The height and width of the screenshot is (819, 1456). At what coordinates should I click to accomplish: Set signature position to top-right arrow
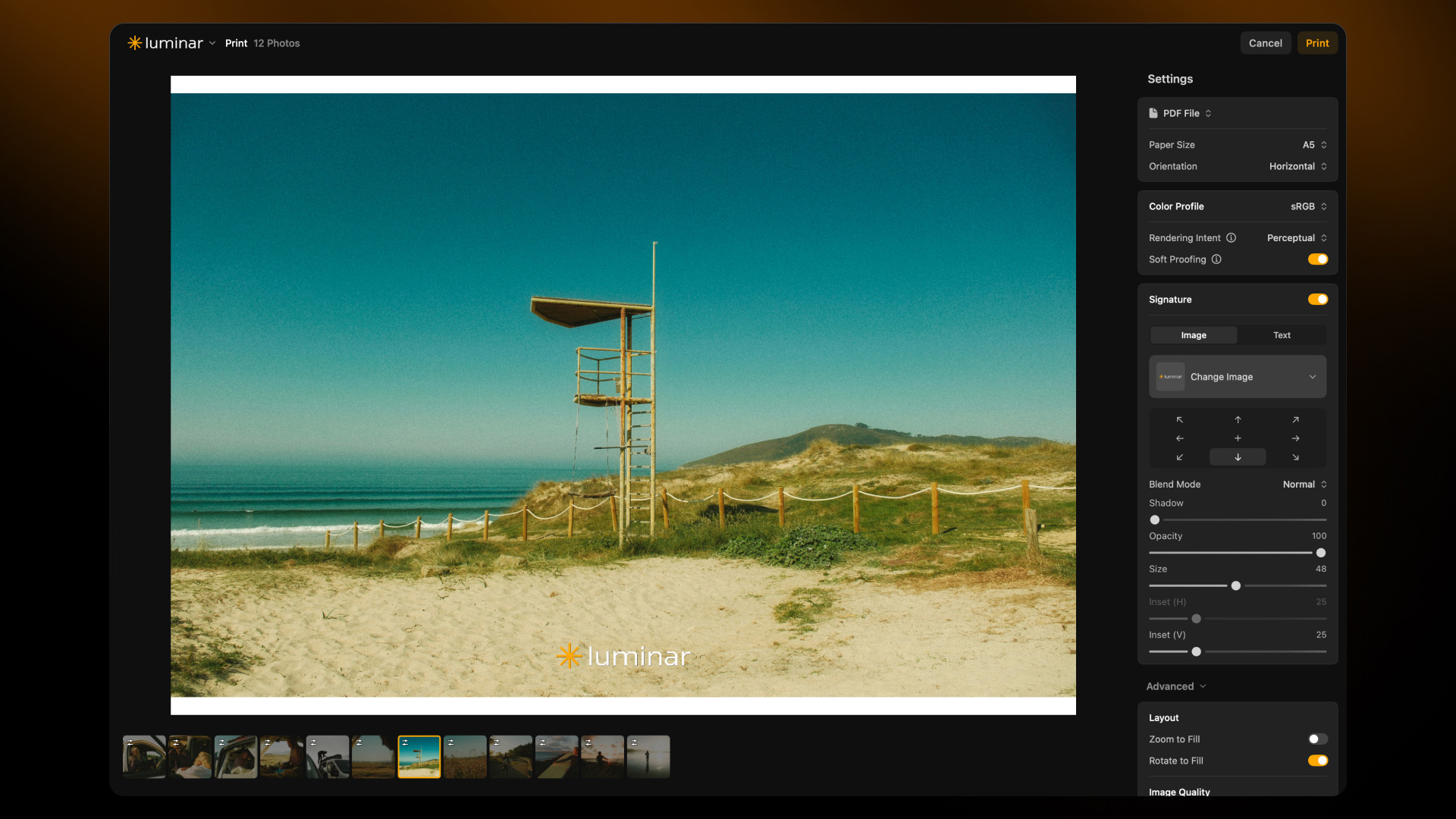pyautogui.click(x=1295, y=419)
